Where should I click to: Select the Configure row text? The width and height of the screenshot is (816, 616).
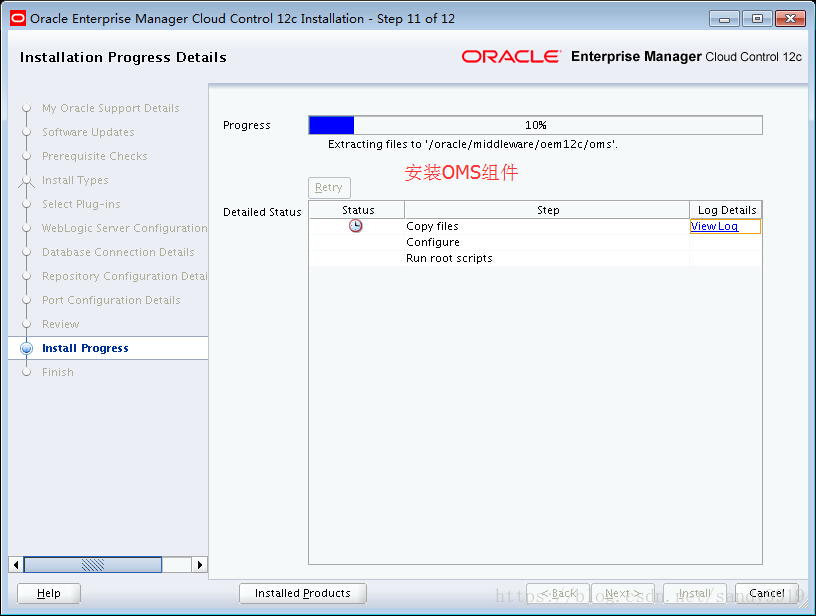(432, 242)
